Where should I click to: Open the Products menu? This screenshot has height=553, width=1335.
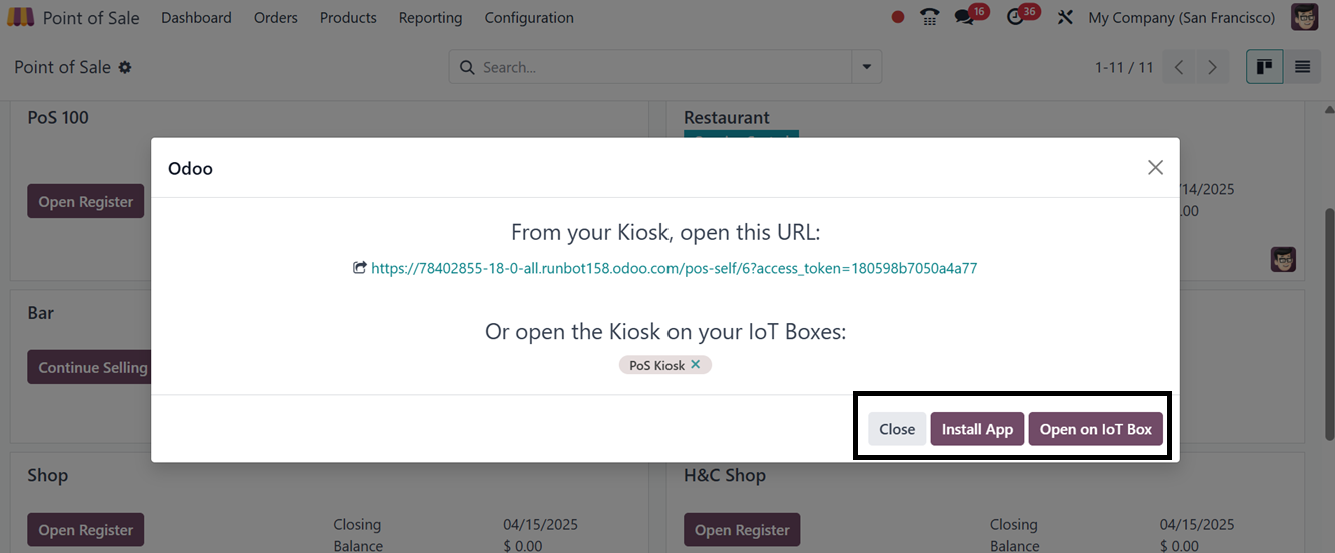click(348, 18)
